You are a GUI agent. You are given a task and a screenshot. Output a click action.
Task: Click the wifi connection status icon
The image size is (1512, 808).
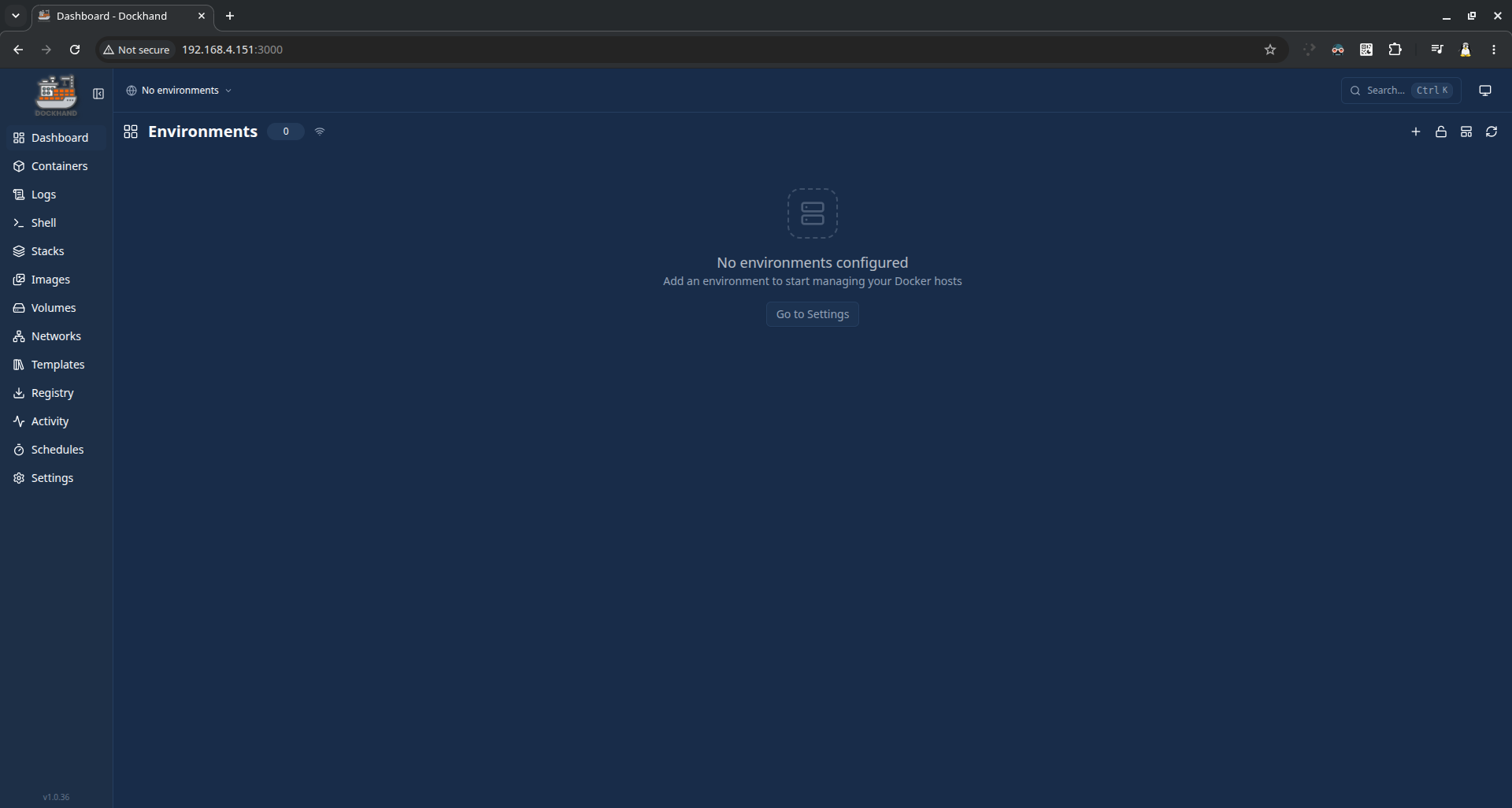pos(320,132)
